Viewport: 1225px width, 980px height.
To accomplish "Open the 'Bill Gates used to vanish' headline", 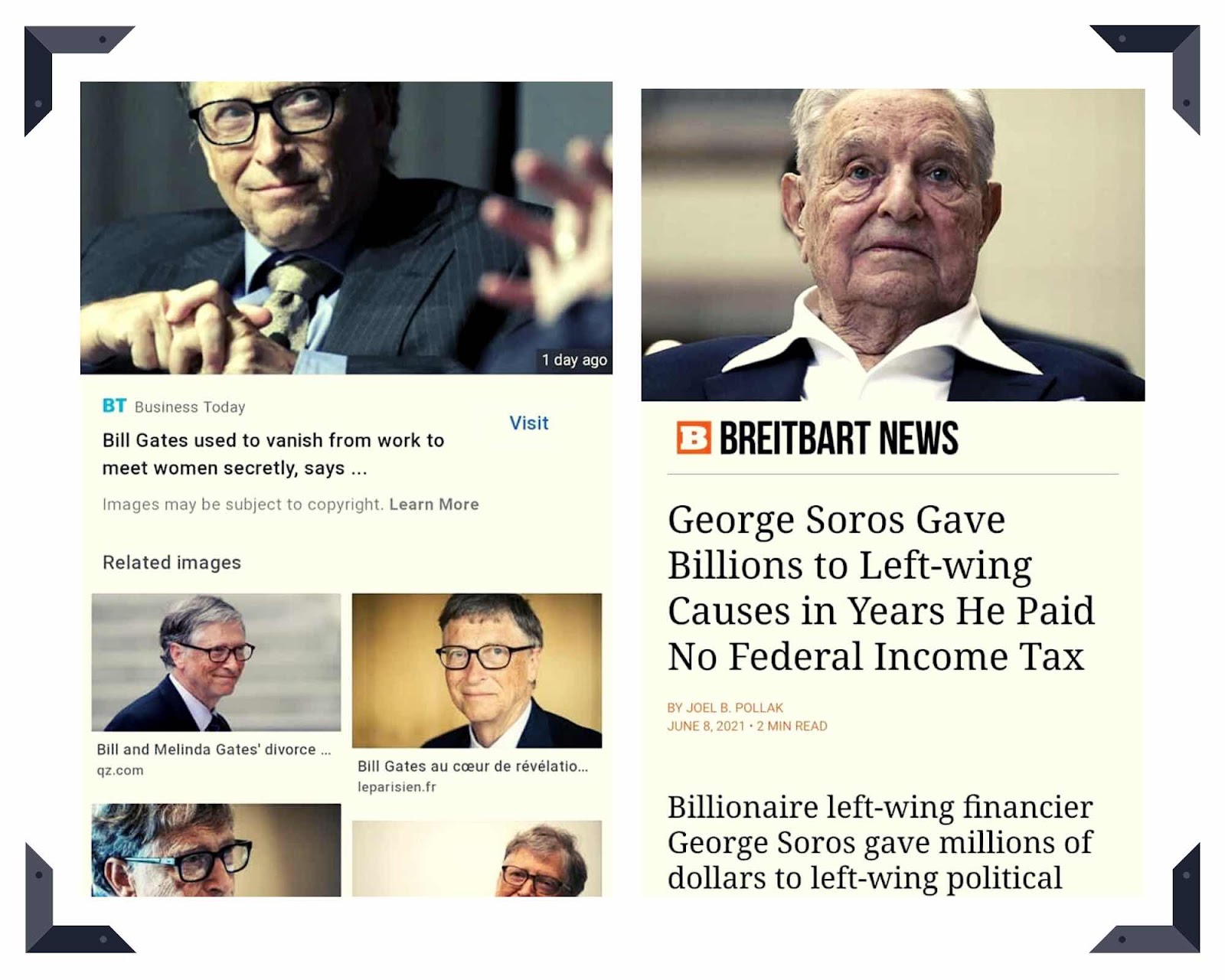I will (273, 454).
